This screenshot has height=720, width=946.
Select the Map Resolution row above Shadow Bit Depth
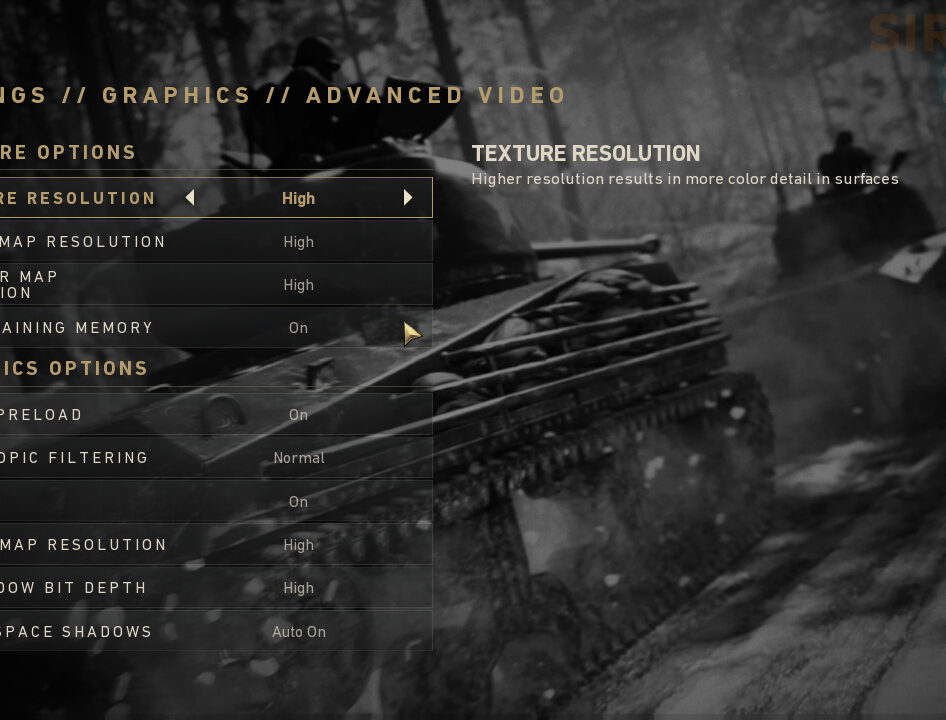(x=216, y=544)
